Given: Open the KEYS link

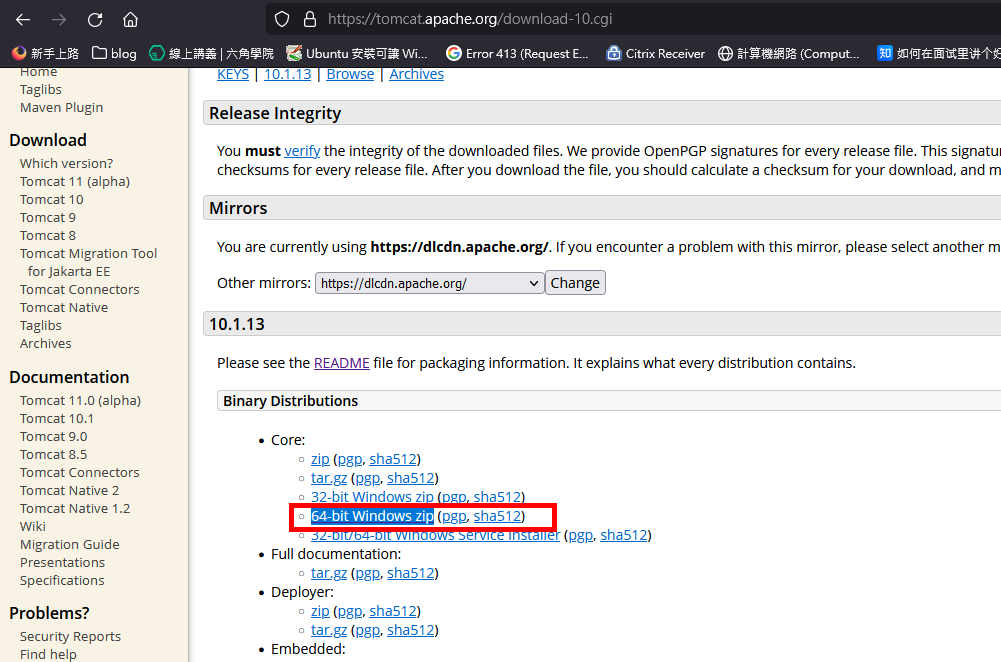Looking at the screenshot, I should (233, 74).
